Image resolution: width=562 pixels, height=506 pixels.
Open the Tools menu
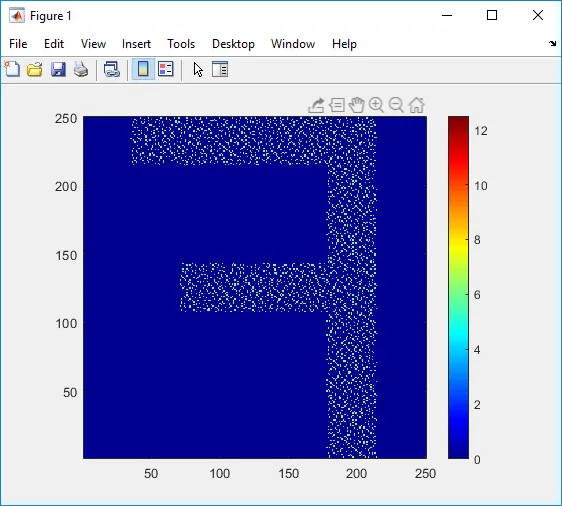tap(181, 44)
